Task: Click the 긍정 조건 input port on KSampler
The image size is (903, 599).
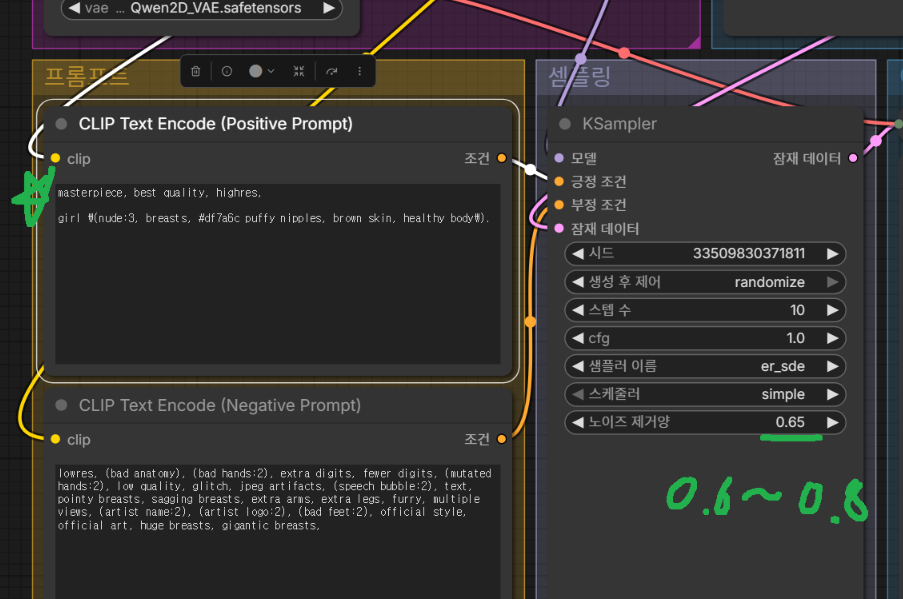Action: 559,181
